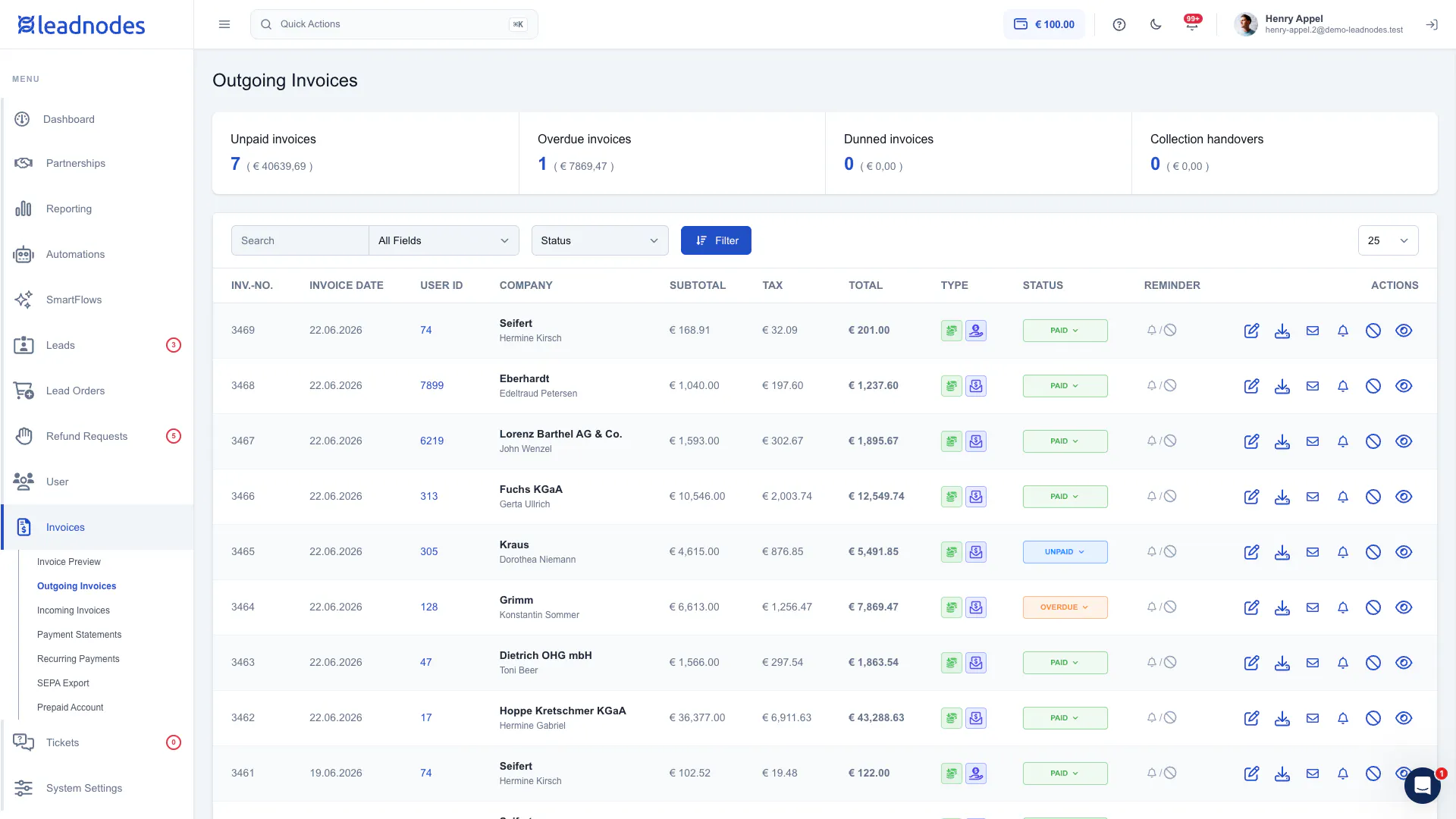Click blue type icon for invoice 3468
The width and height of the screenshot is (1456, 819).
(976, 386)
